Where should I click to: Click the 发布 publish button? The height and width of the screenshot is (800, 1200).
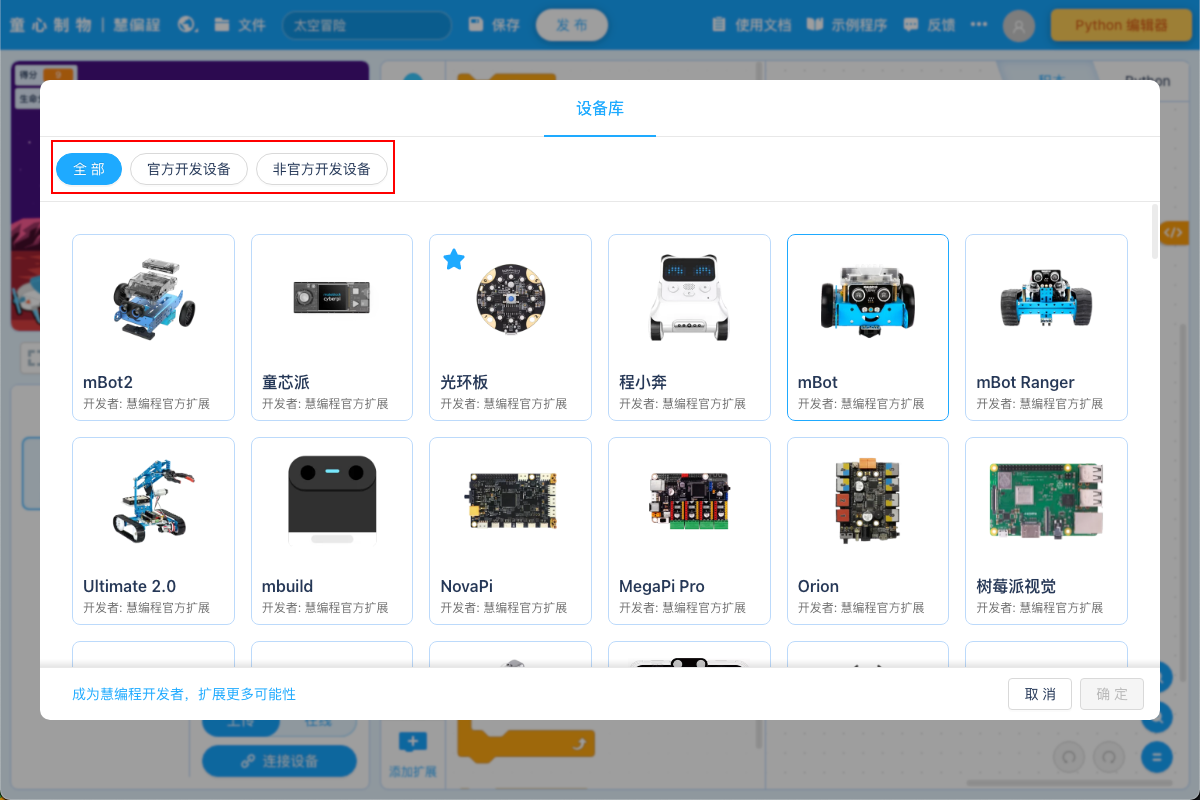tap(571, 25)
